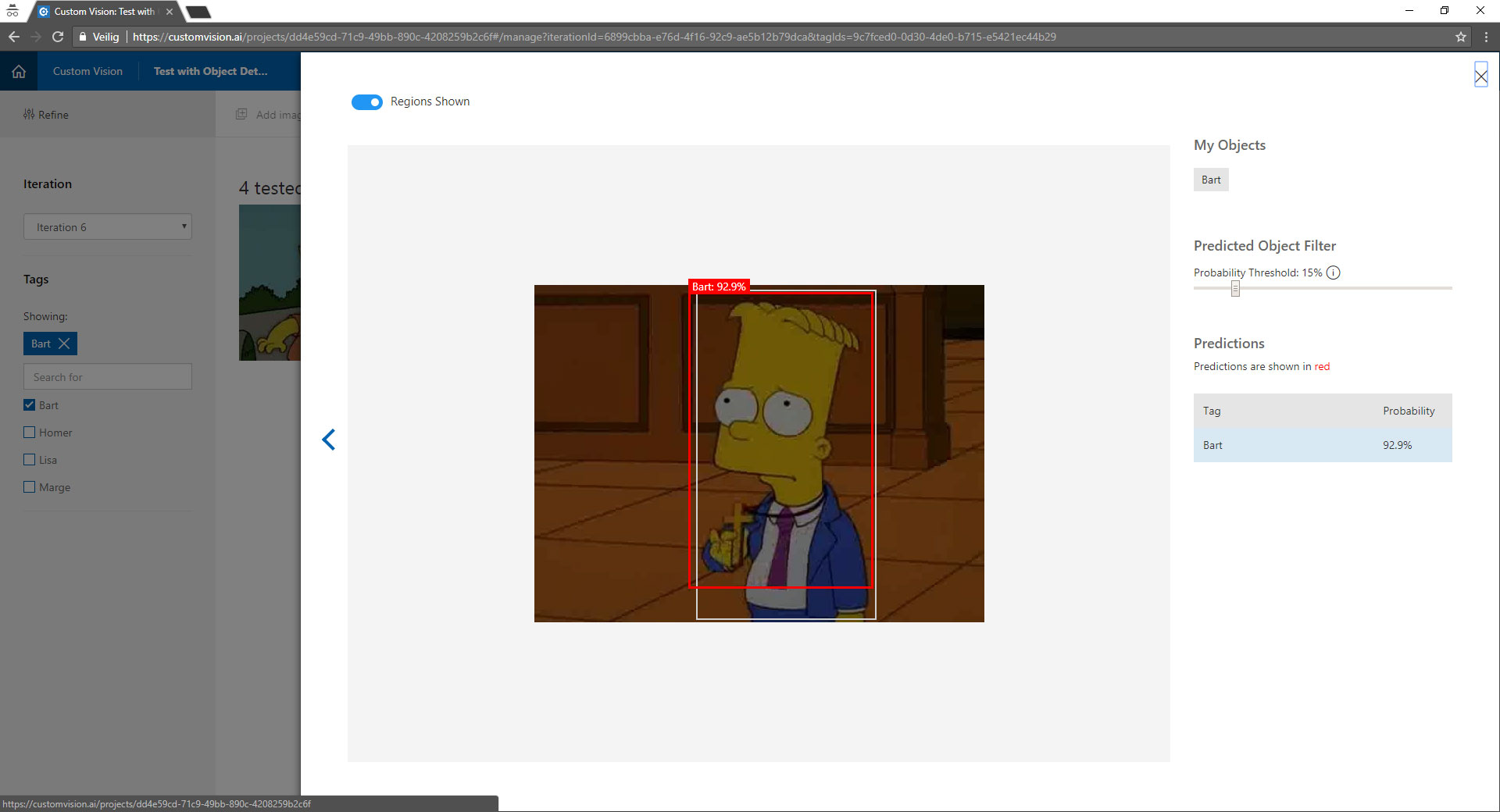Remove the Bart tag filter chip
This screenshot has width=1500, height=812.
pos(64,344)
